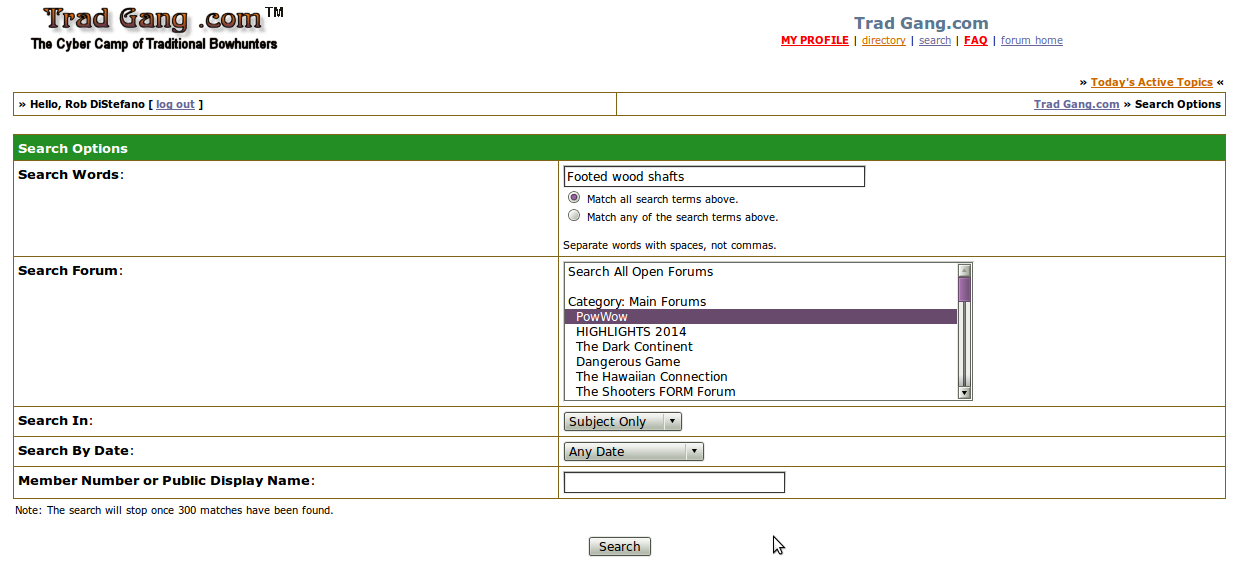Focus the Search Words text field

(714, 177)
